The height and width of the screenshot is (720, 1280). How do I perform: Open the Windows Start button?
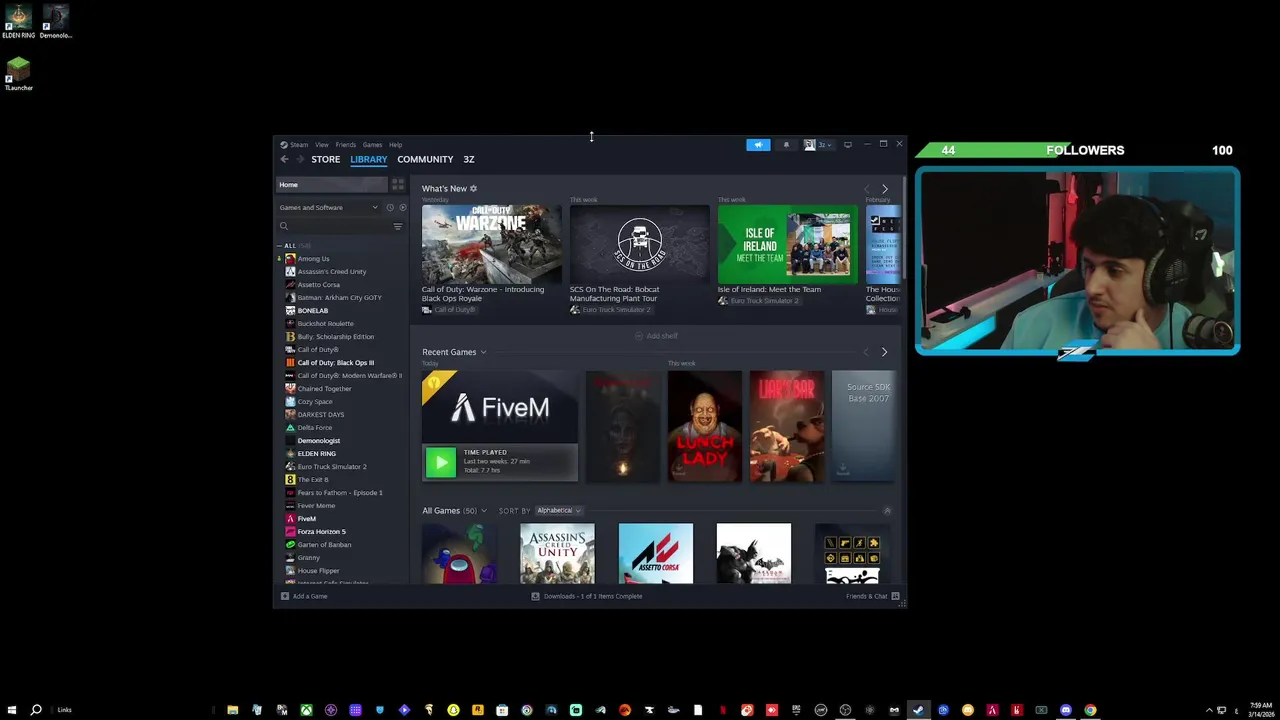12,710
